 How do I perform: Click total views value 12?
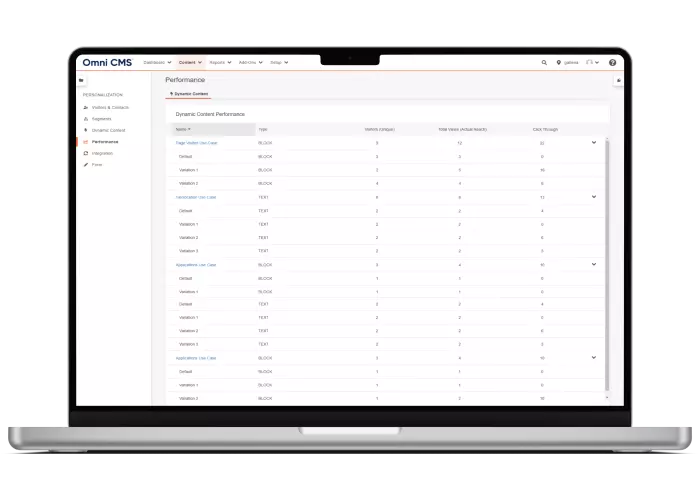coord(459,143)
